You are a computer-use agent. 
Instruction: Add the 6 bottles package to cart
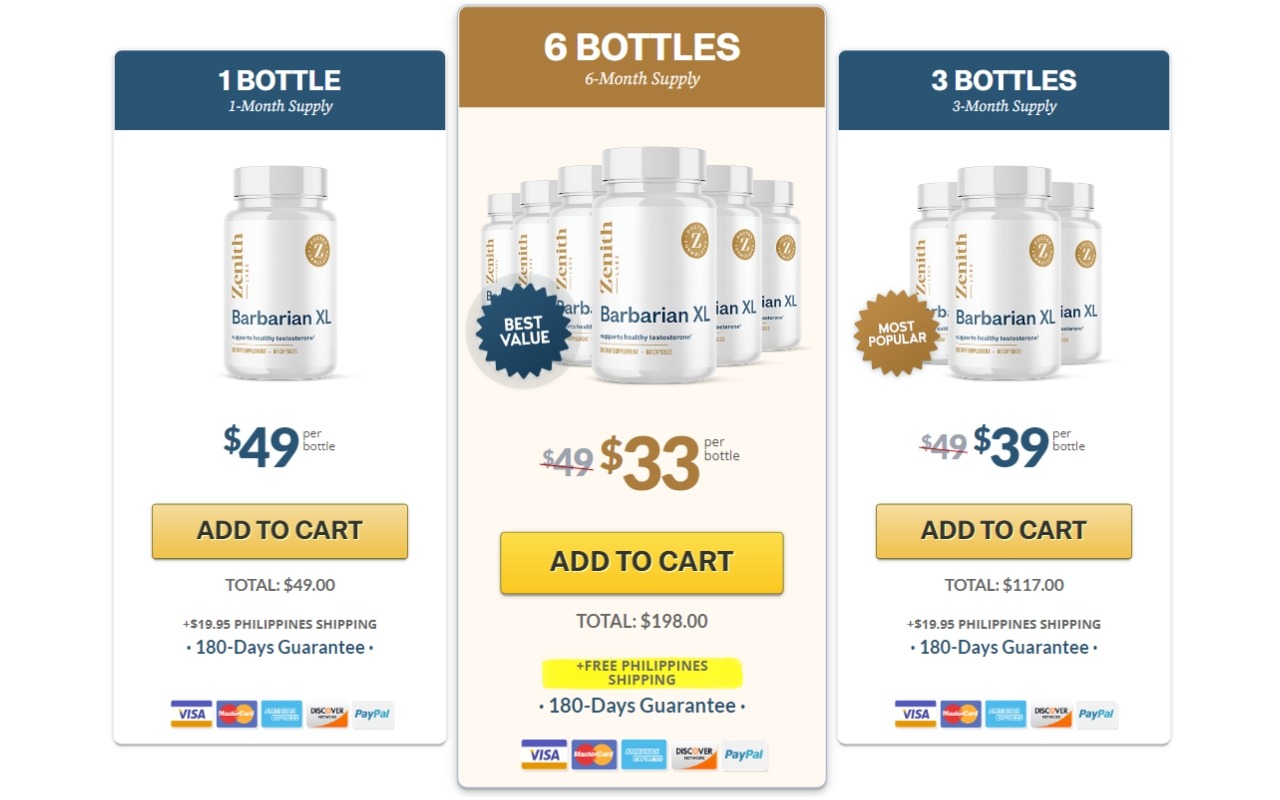[x=642, y=563]
